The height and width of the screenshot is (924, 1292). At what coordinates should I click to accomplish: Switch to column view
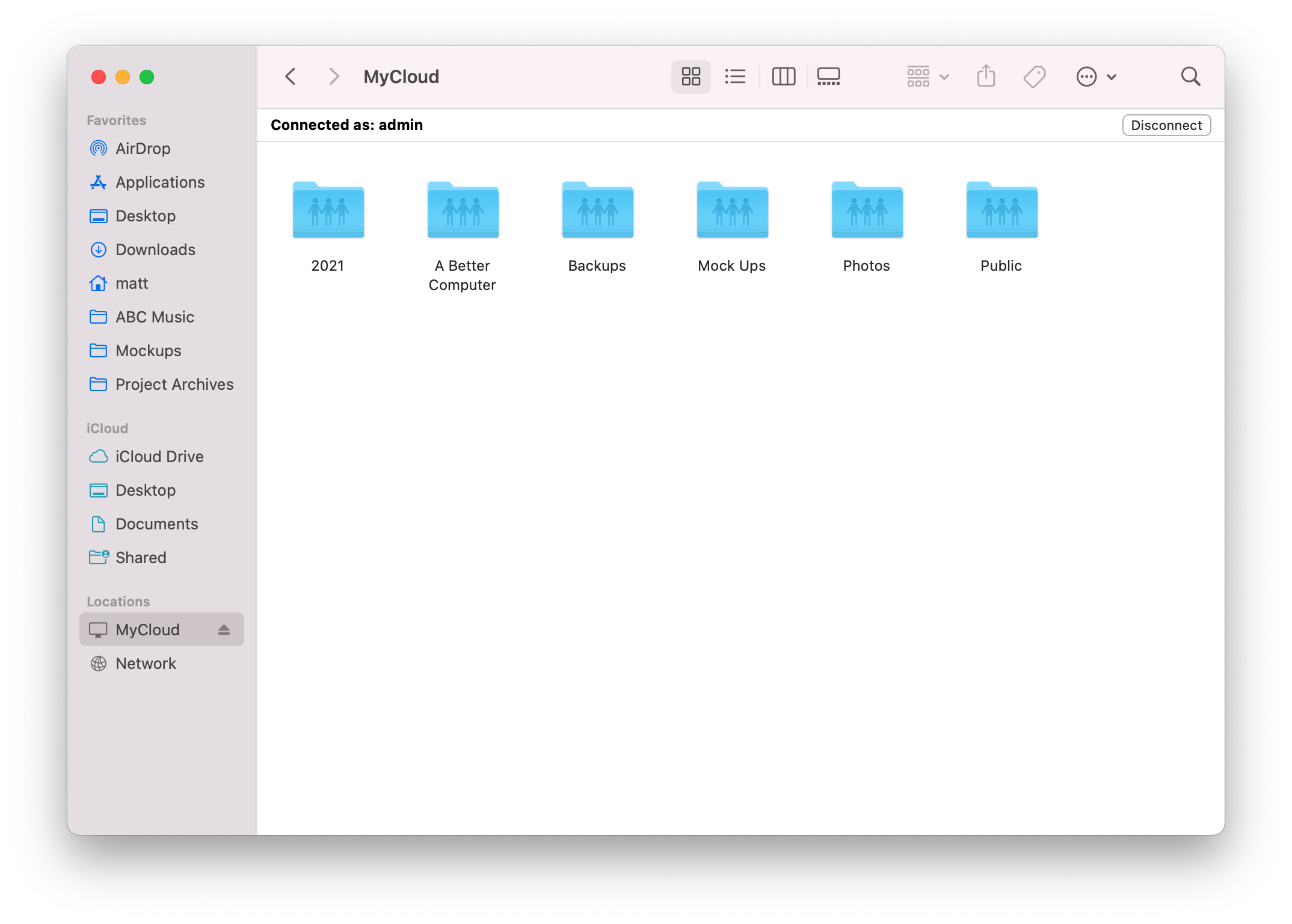click(x=783, y=76)
